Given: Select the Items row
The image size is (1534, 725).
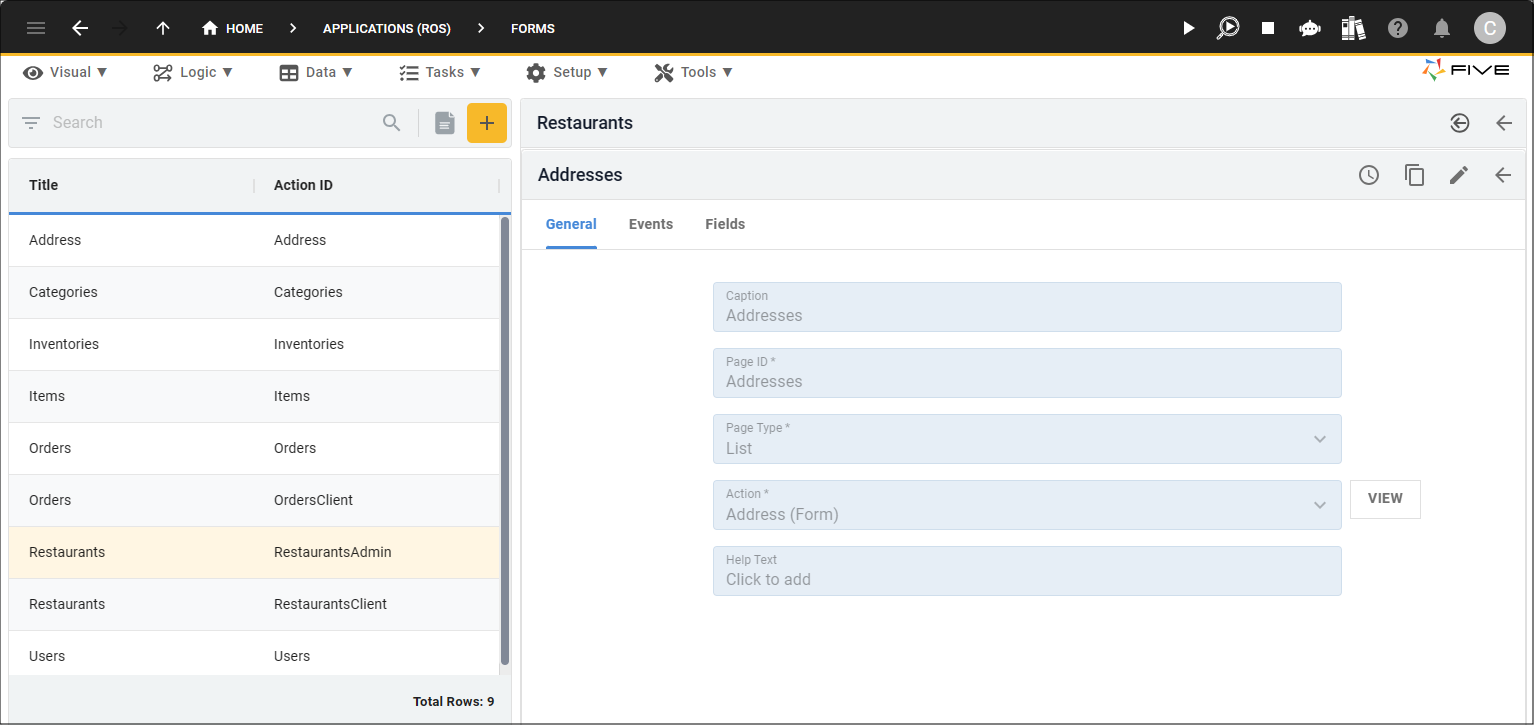Looking at the screenshot, I should click(254, 396).
